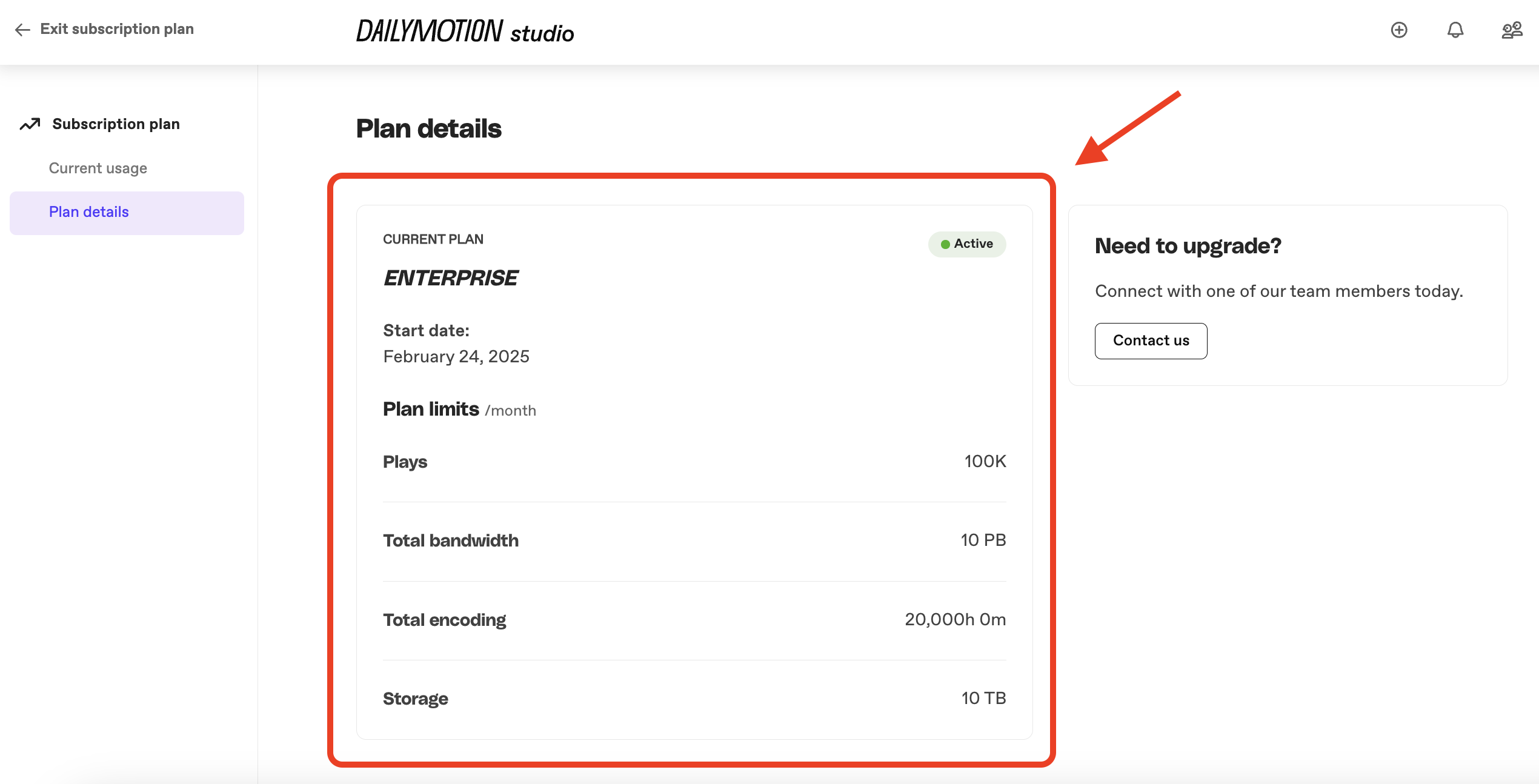Click the Start date label

pos(426,331)
